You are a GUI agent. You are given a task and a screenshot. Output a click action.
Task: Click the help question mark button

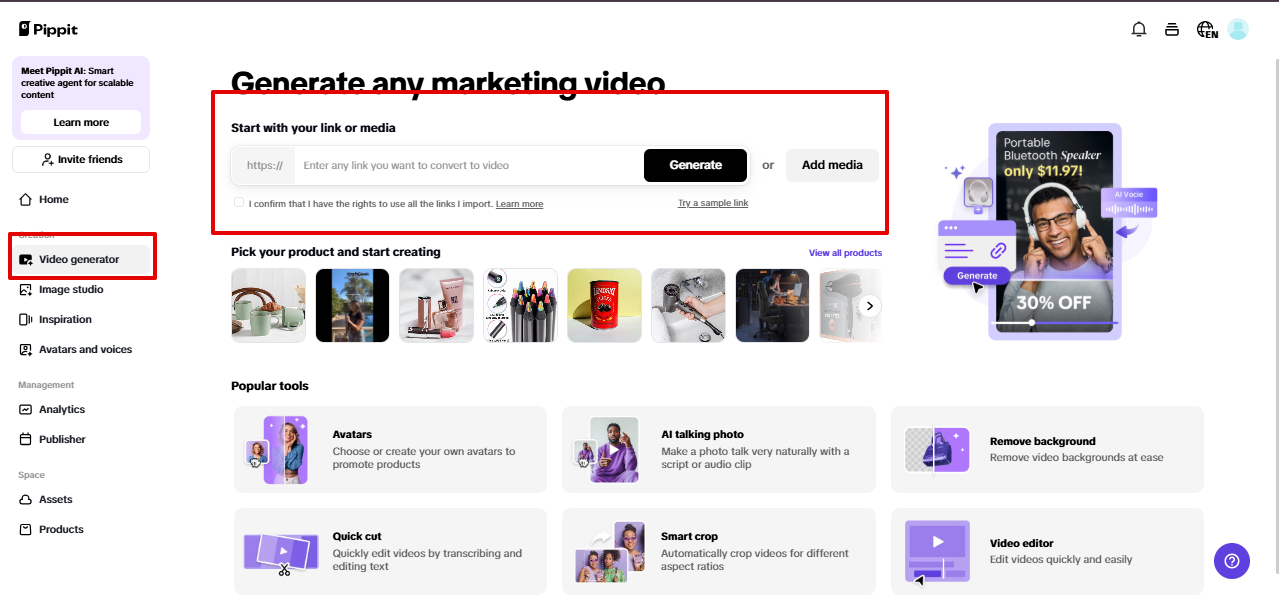[1231, 561]
